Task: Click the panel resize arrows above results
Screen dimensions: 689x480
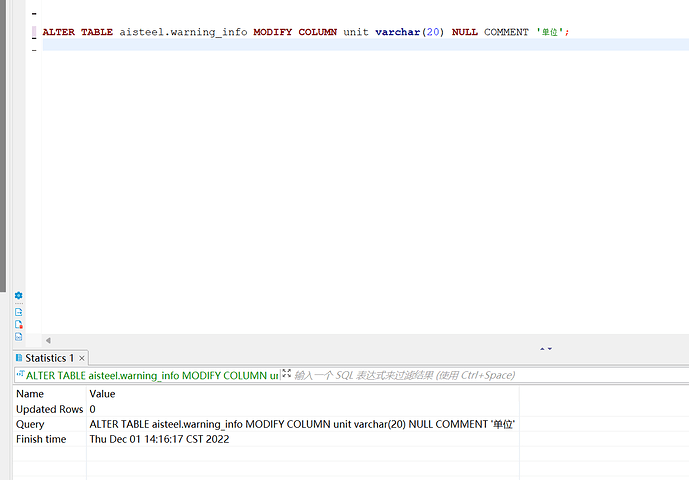Action: tap(546, 349)
